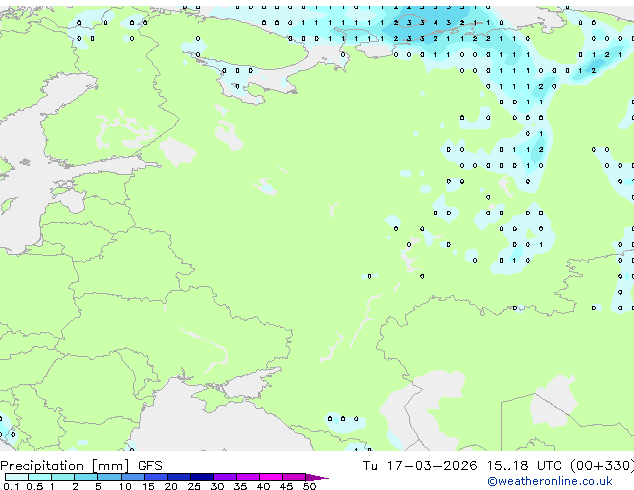Pick the 20–25 mm dark blue swatch
The width and height of the screenshot is (634, 490).
point(178,477)
